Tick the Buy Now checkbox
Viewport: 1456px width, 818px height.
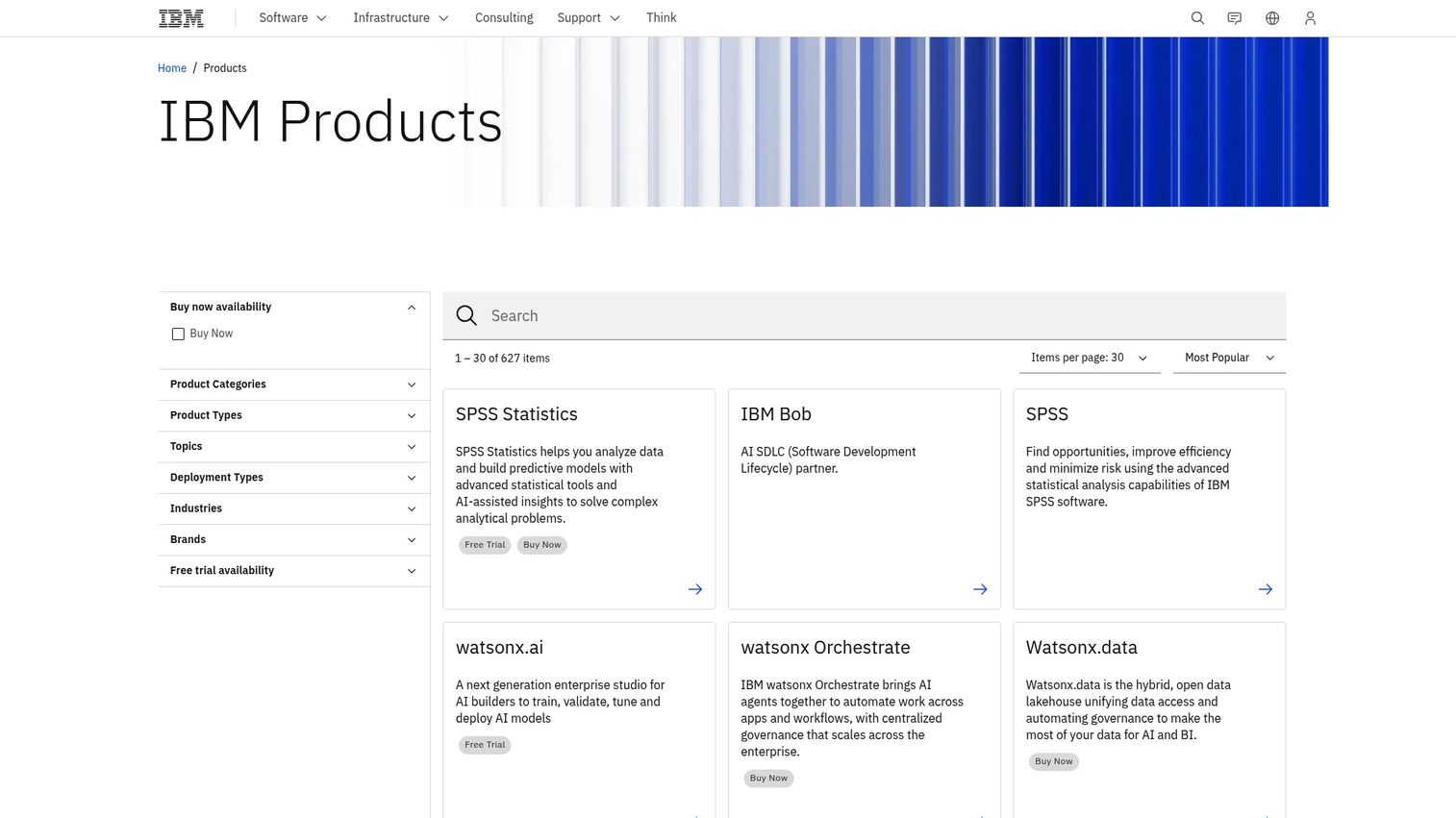point(178,335)
